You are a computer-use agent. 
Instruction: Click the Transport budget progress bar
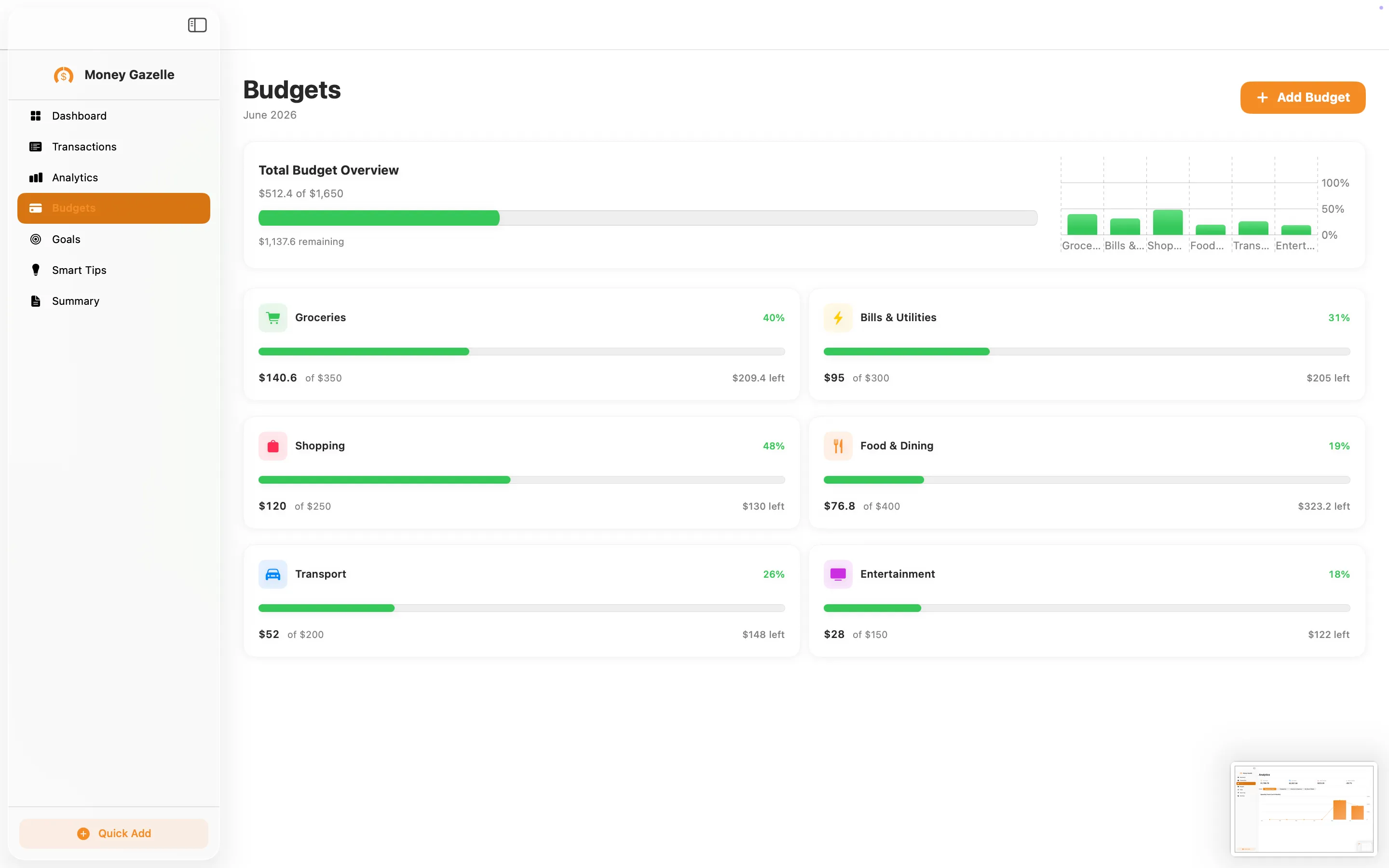522,608
